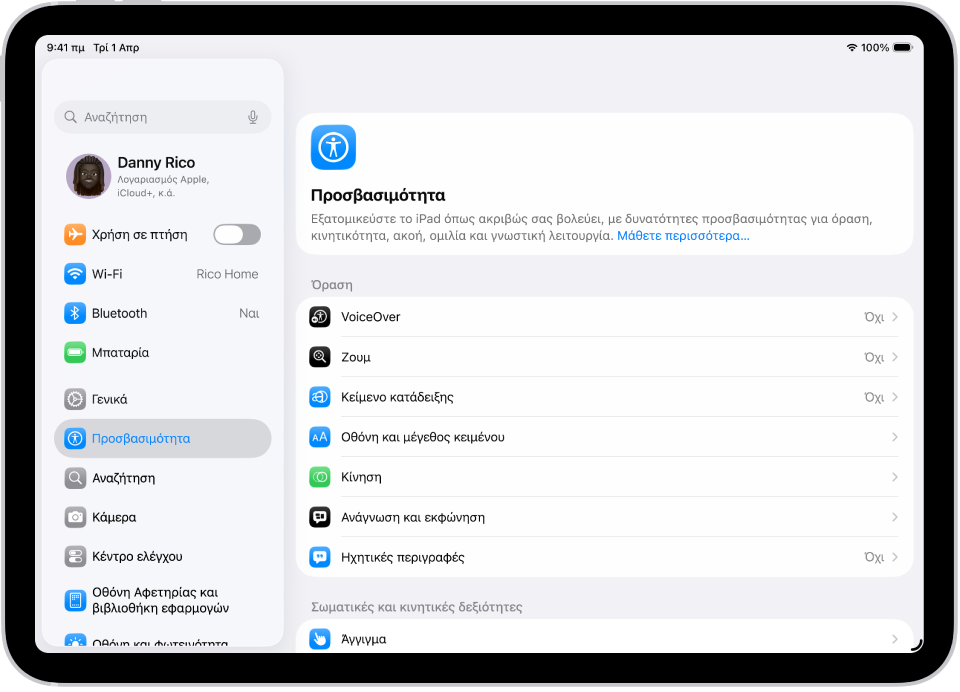Click the Ανάγνωση και εκφώνηση icon

tap(320, 517)
